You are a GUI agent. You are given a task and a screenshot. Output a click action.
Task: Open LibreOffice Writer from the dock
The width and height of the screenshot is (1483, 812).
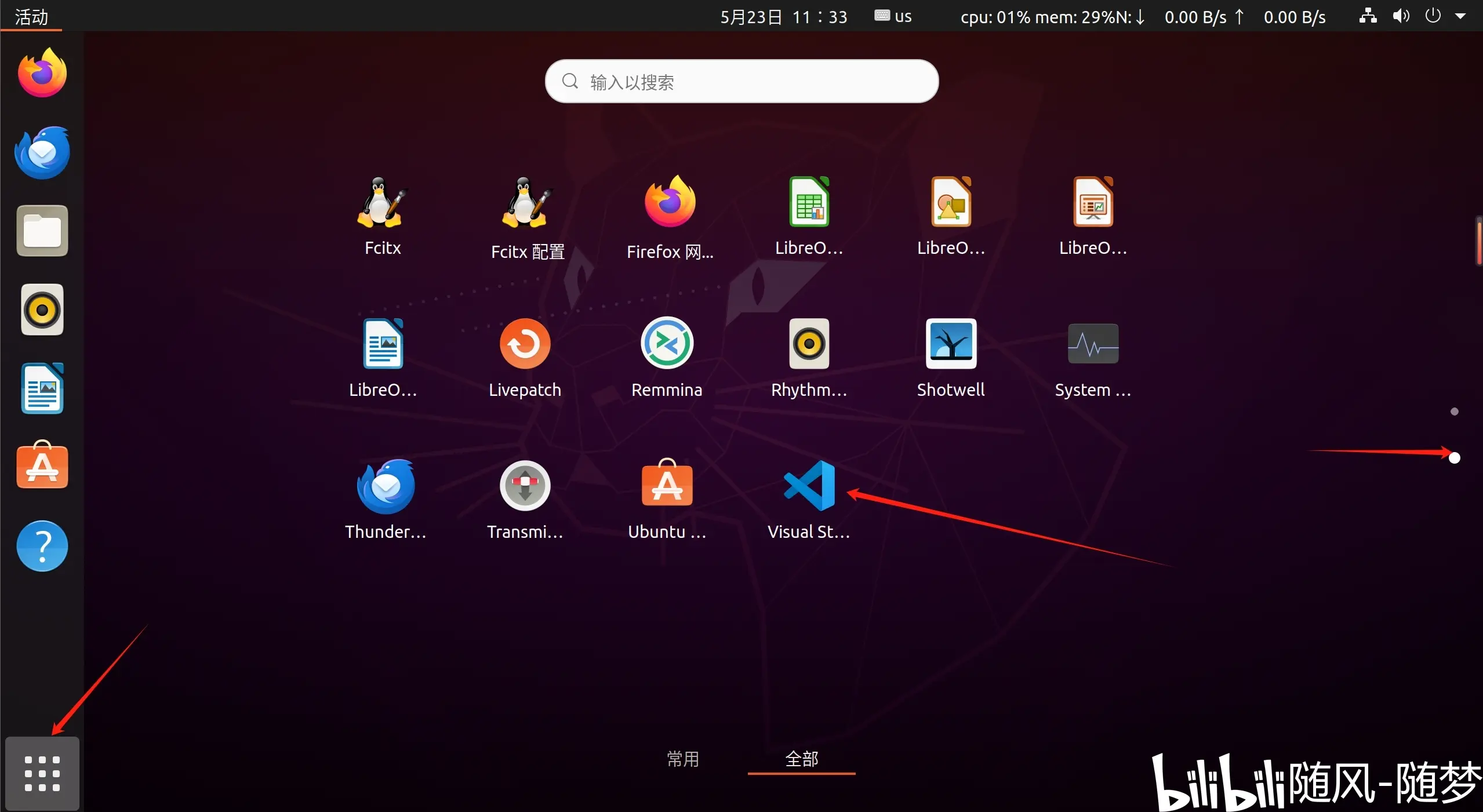click(42, 388)
